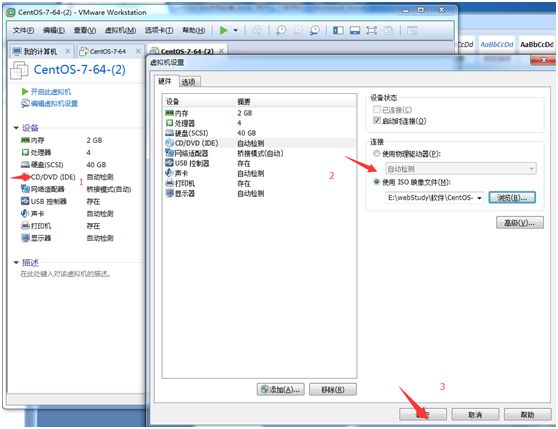Click the revert to snapshot toolbar icon
Viewport: 558px width, 429px height.
[x=298, y=30]
